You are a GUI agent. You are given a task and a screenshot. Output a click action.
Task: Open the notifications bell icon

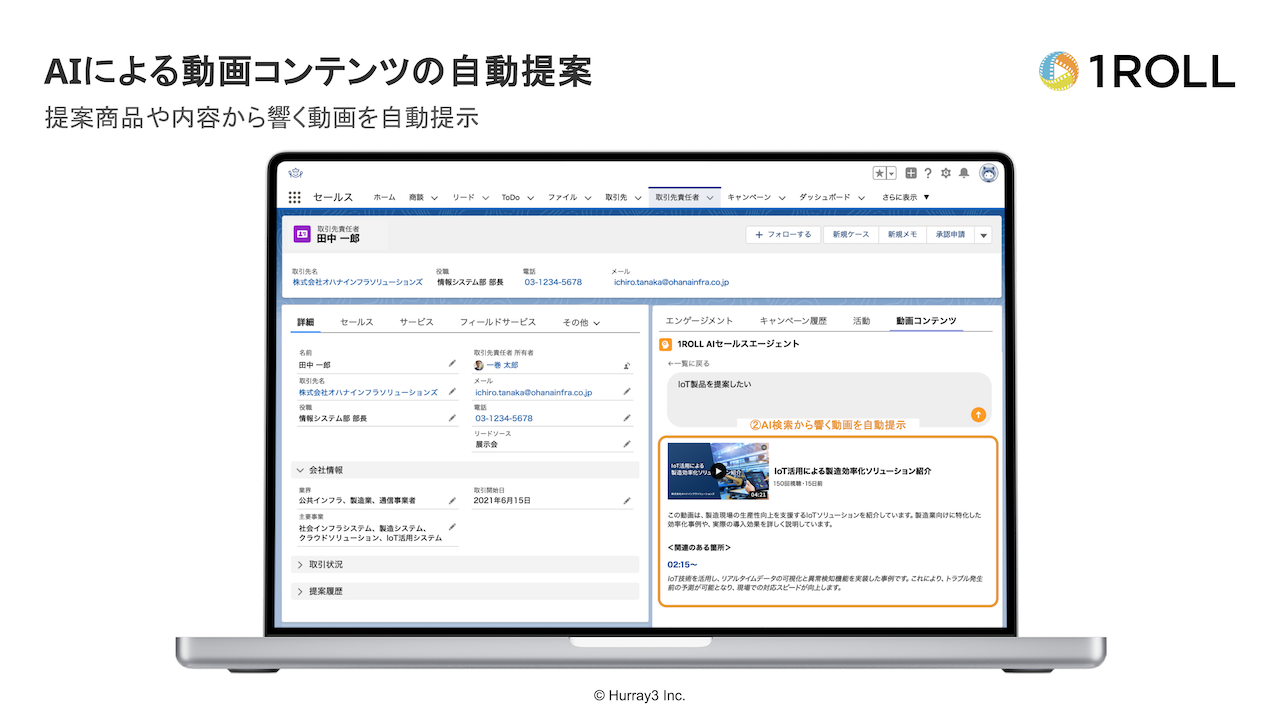[964, 173]
